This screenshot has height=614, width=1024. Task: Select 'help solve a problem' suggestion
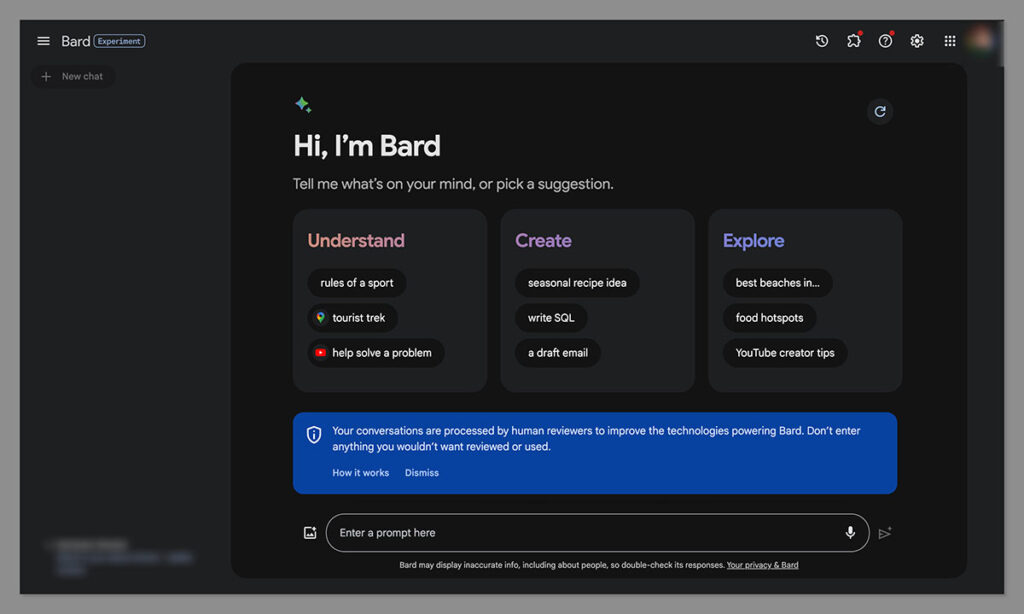pyautogui.click(x=376, y=353)
